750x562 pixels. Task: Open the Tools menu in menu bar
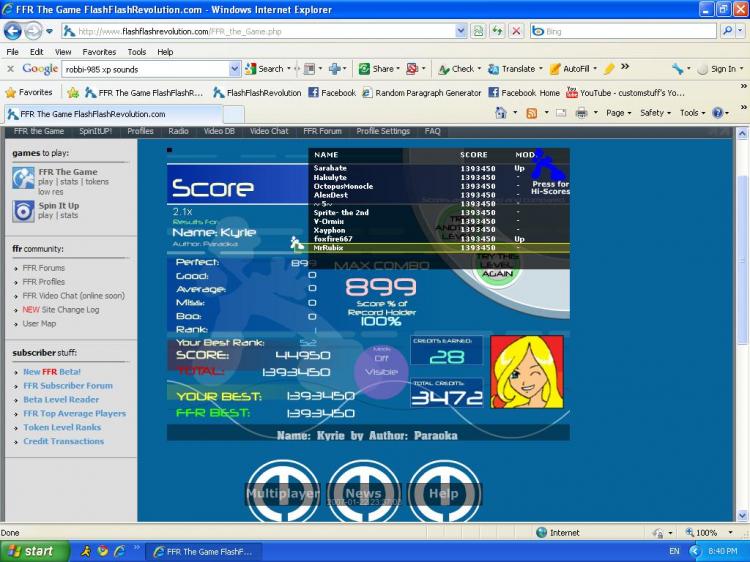point(136,52)
